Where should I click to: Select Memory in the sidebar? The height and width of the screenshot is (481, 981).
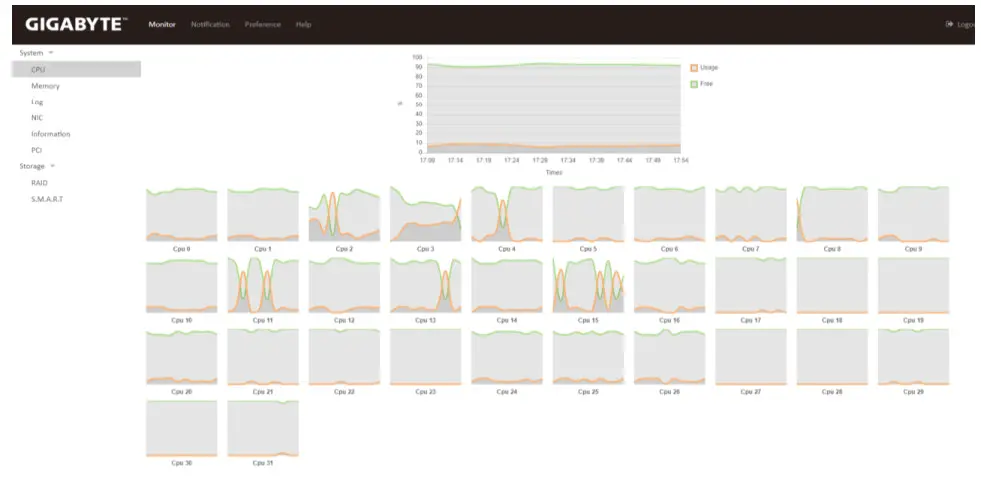point(45,86)
